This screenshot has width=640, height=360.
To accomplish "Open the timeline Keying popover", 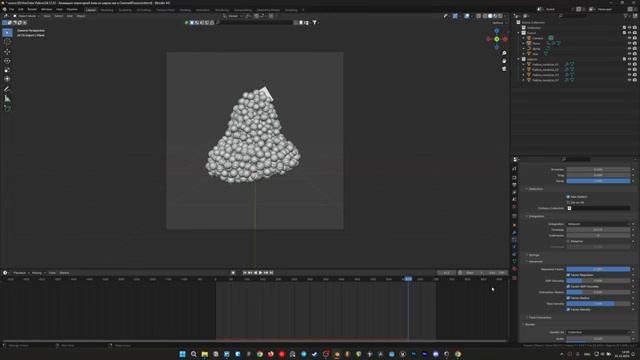I will 37,273.
